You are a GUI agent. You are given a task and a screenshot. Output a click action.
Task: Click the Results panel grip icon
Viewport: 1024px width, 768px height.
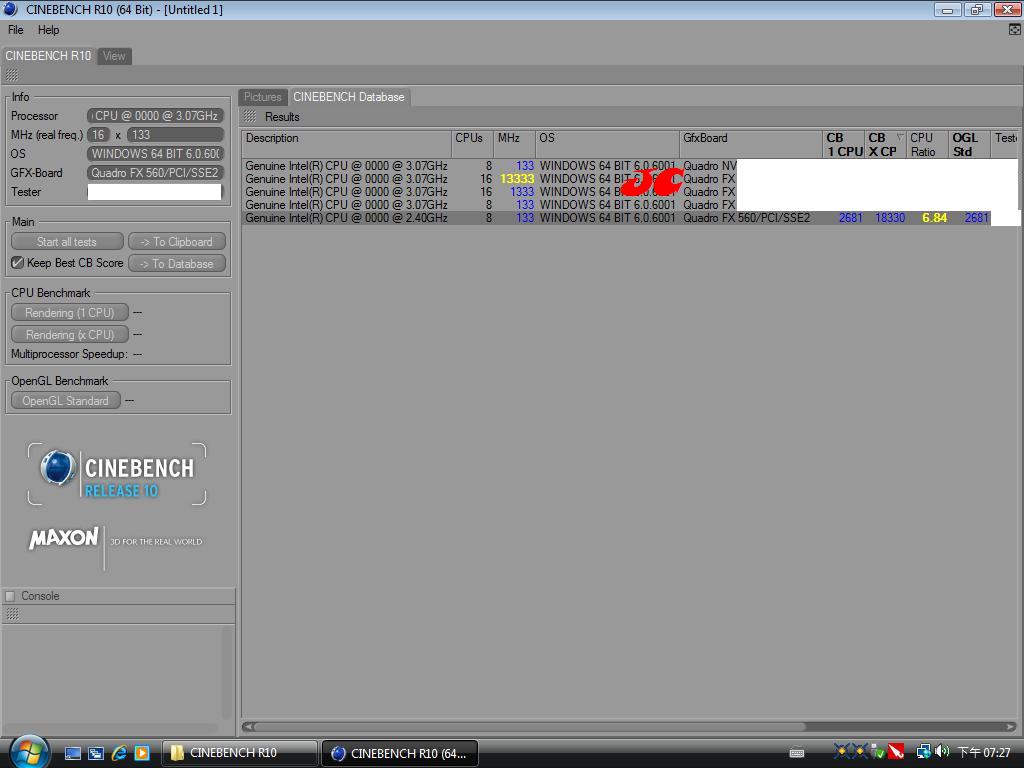pos(249,117)
